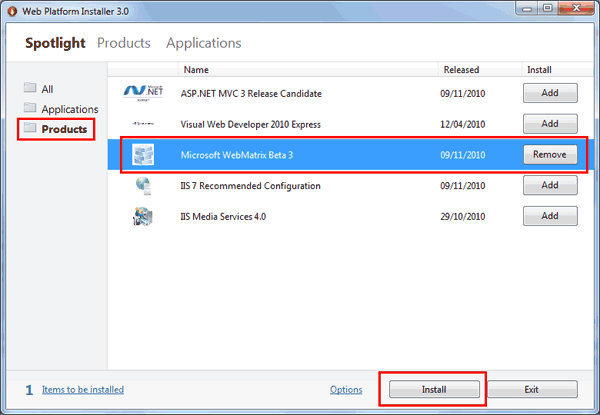Click the IIS 7 Recommended Configuration icon
600x415 pixels.
pos(143,186)
